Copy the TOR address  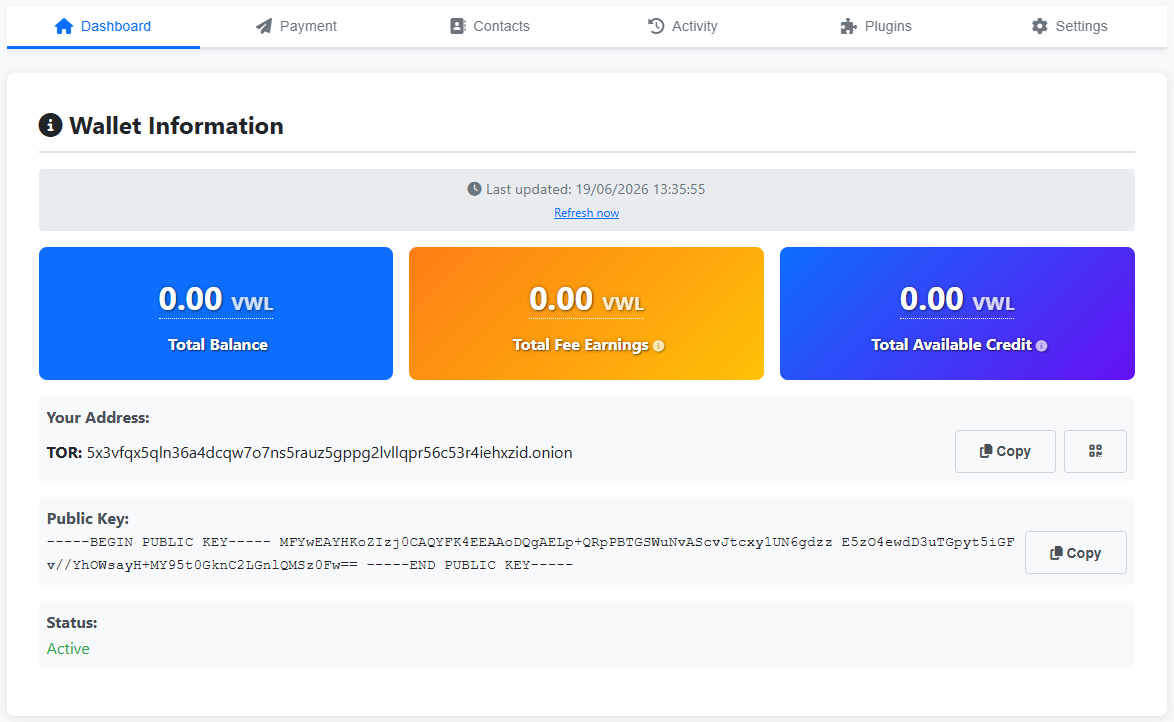tap(1005, 451)
